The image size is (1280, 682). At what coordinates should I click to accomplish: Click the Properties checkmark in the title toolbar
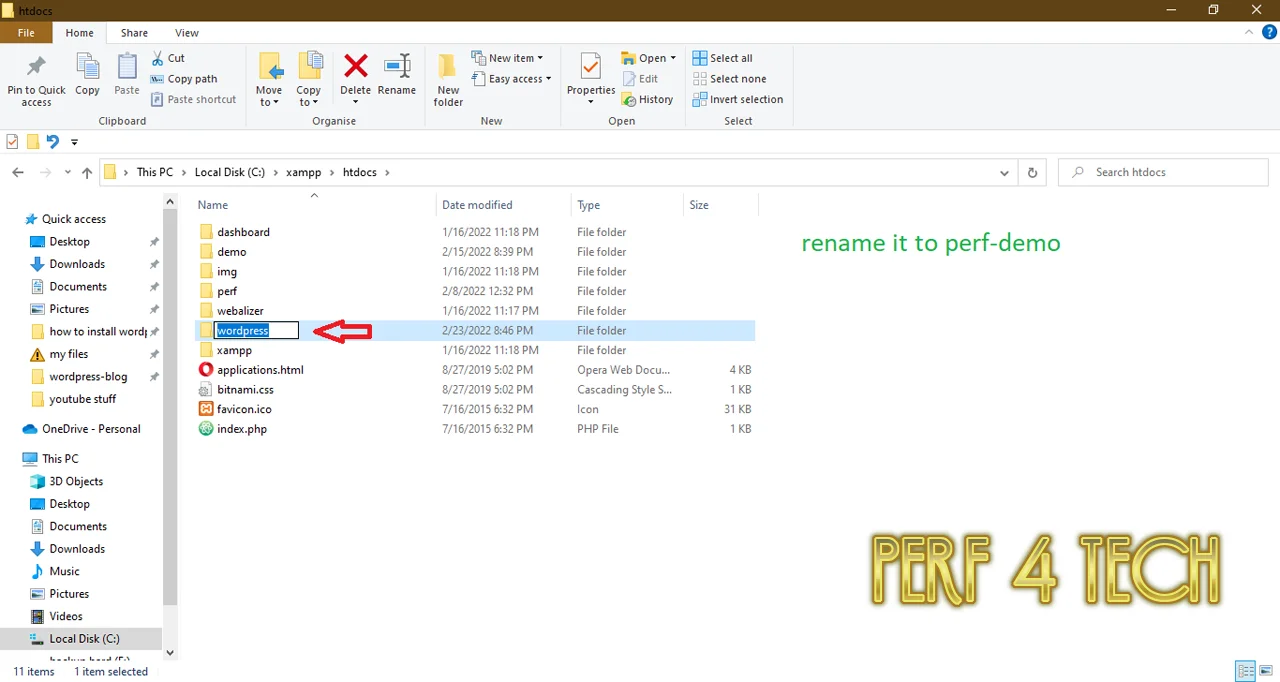12,142
